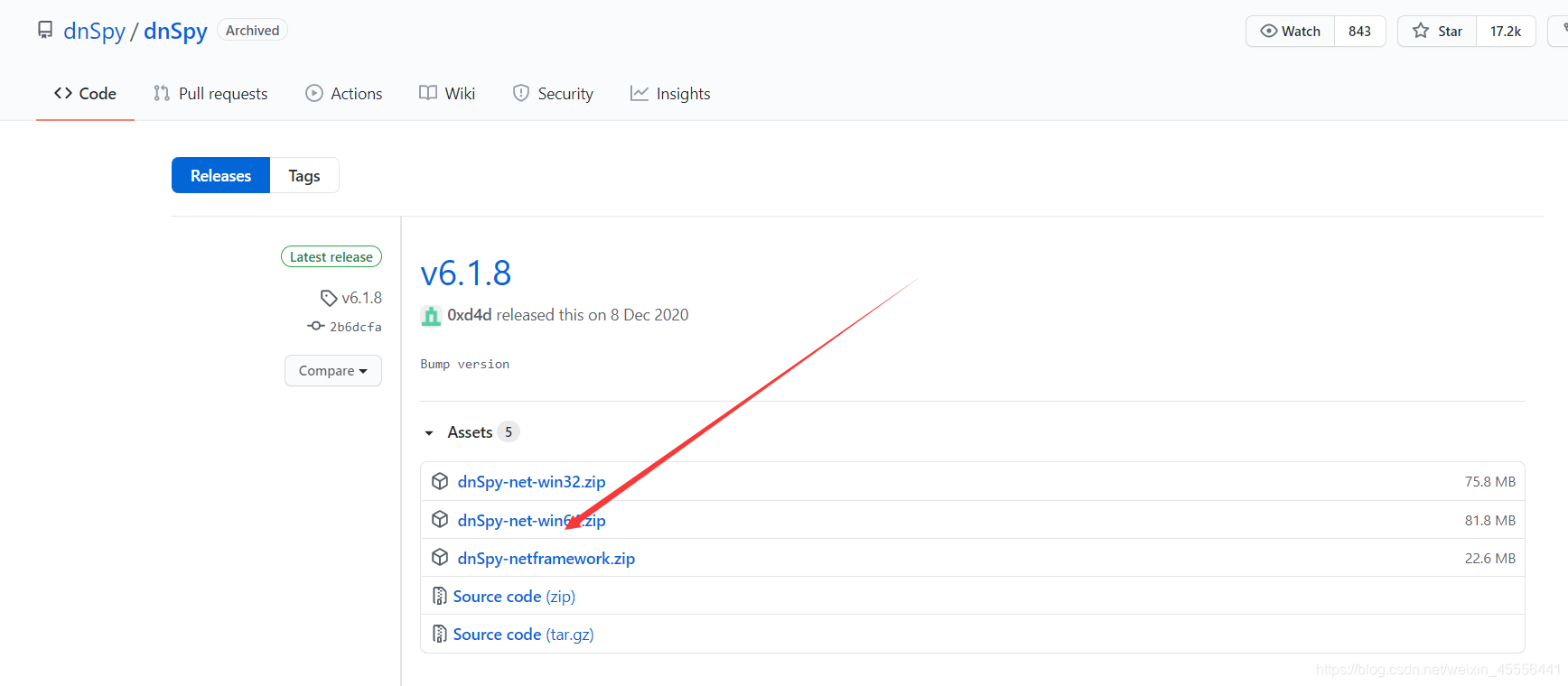Click the Bump version description text
This screenshot has width=1568, height=686.
(x=465, y=364)
